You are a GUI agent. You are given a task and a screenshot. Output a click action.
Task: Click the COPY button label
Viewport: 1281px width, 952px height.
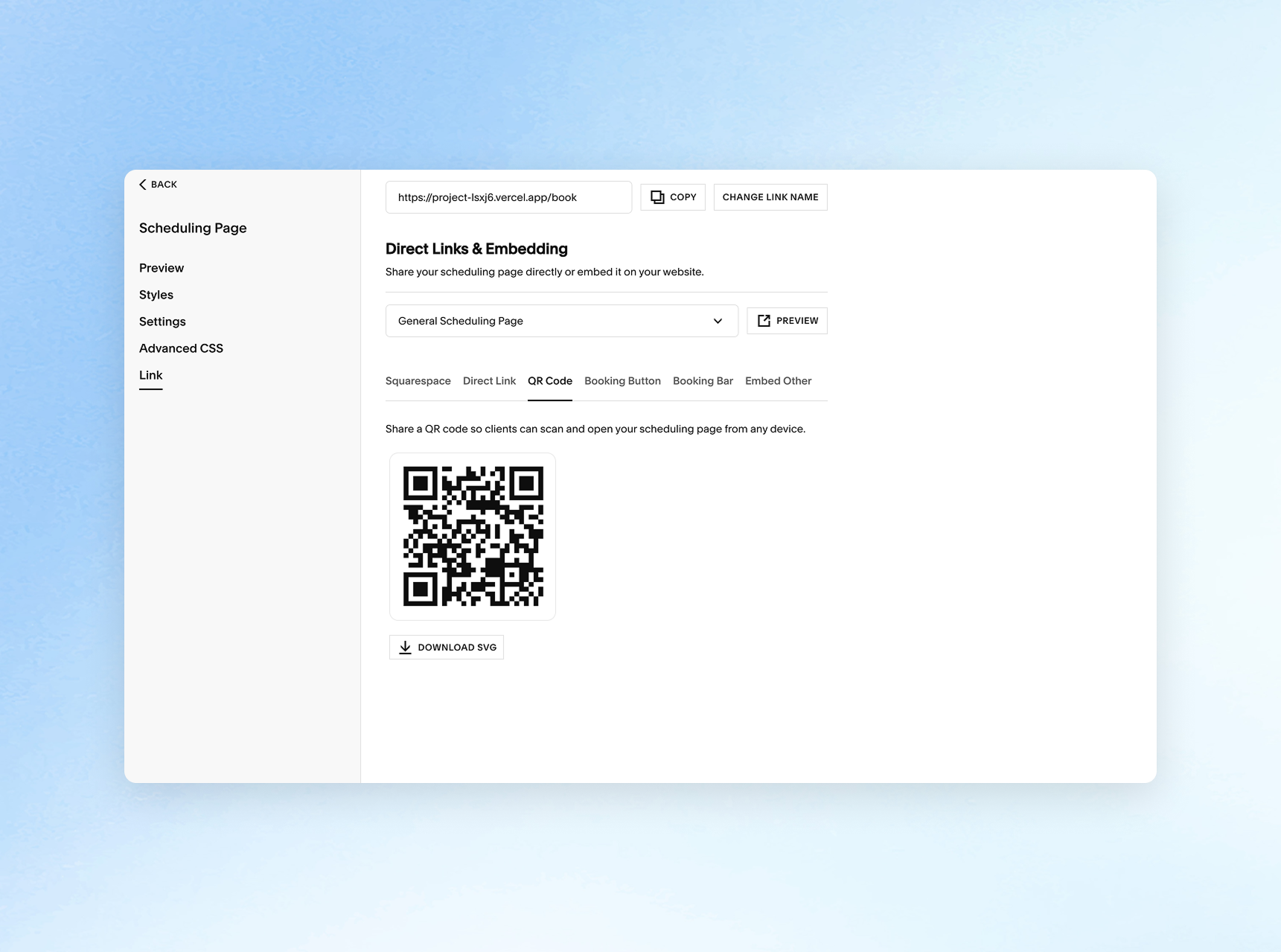click(x=683, y=197)
